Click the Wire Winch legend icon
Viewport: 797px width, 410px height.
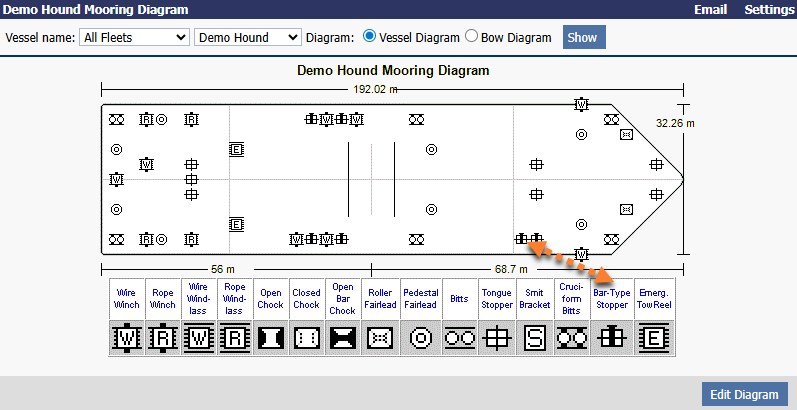(x=127, y=339)
